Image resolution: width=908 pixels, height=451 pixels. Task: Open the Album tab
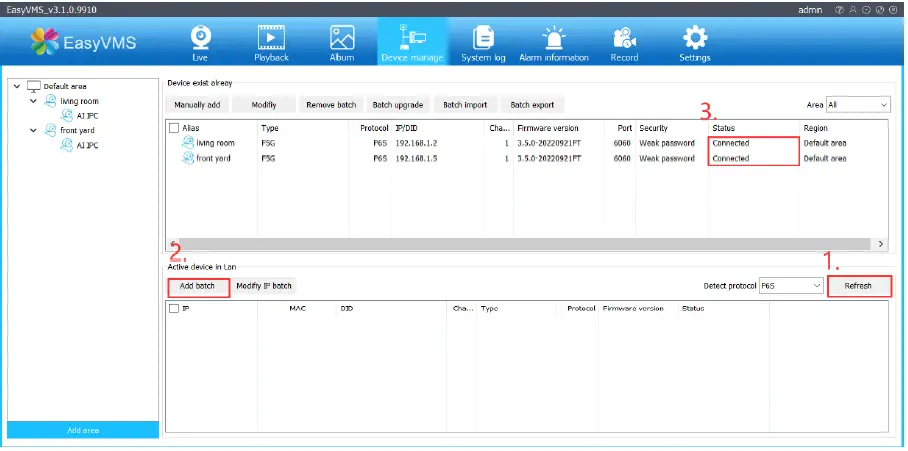coord(342,43)
